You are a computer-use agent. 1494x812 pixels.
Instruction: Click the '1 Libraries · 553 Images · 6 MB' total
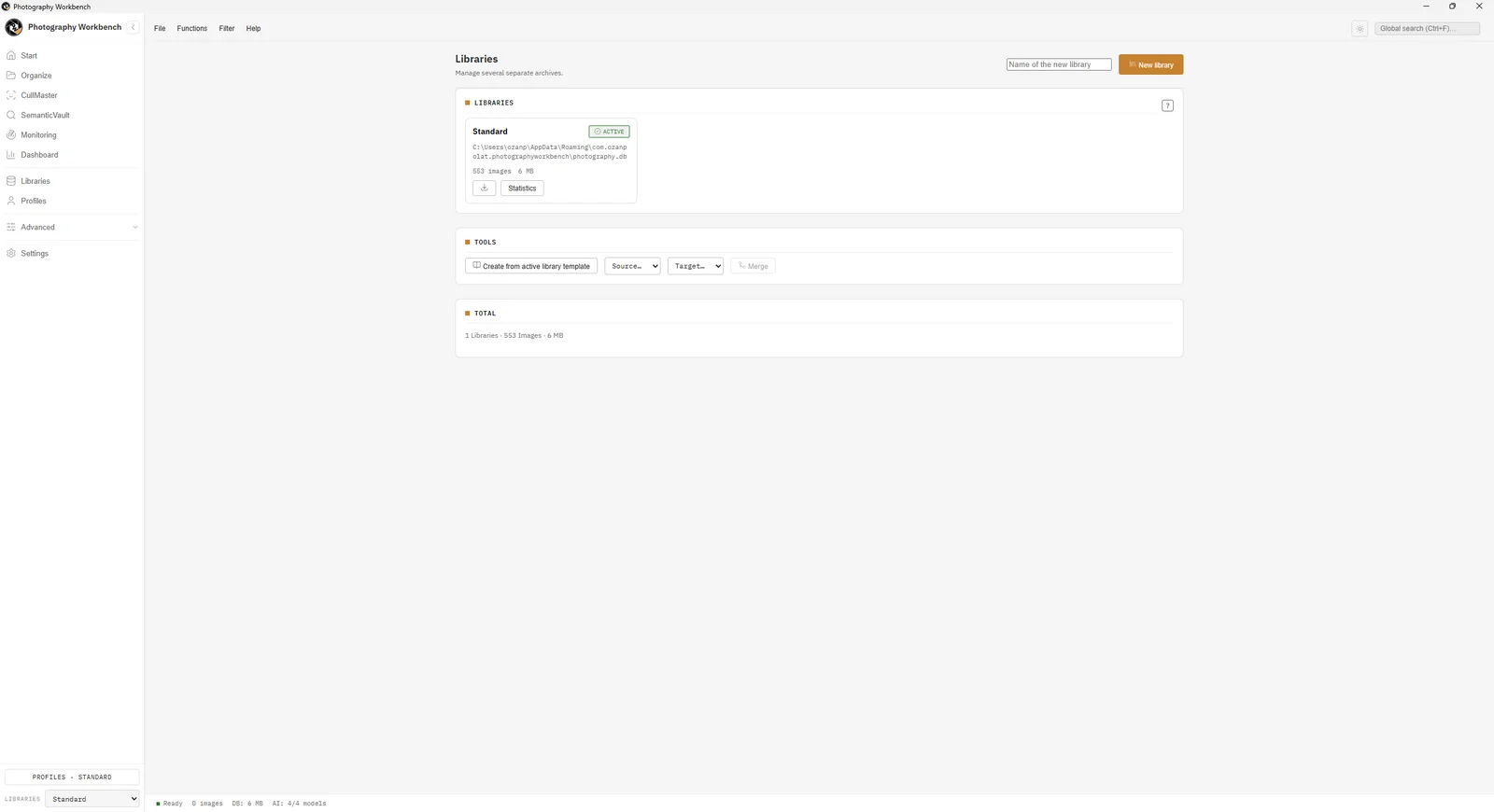(x=514, y=336)
